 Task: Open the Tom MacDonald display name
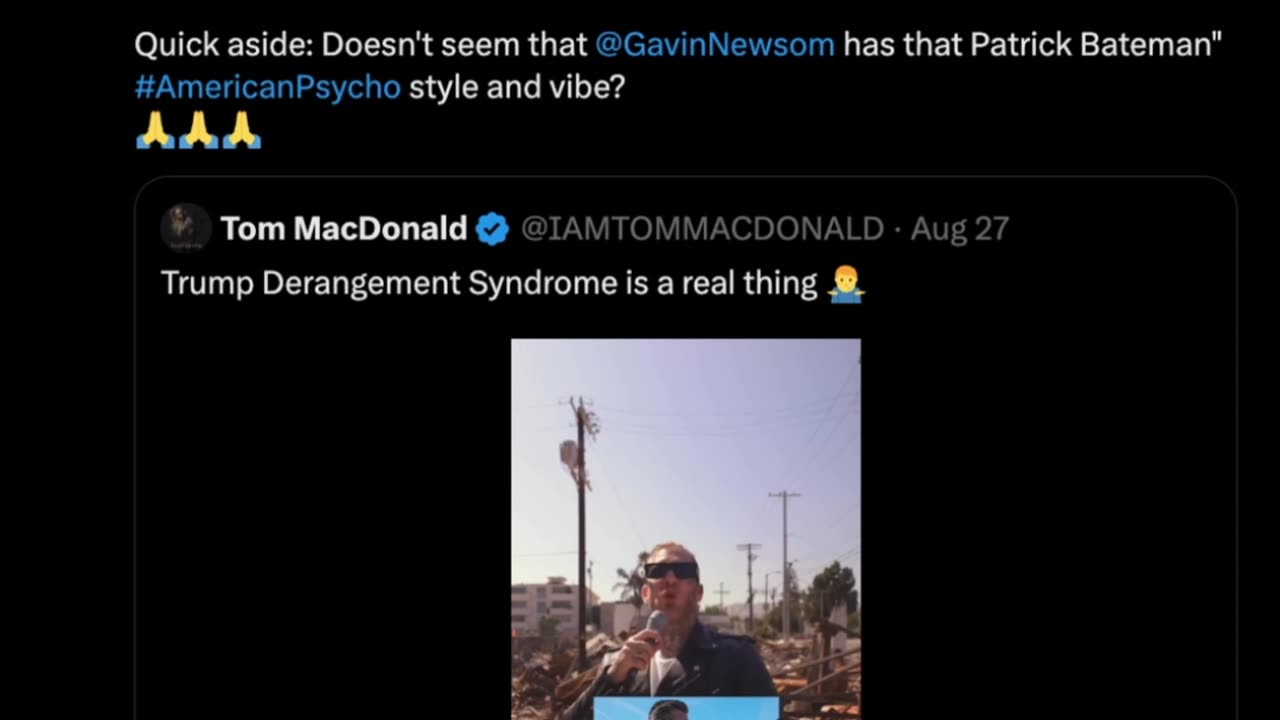344,229
